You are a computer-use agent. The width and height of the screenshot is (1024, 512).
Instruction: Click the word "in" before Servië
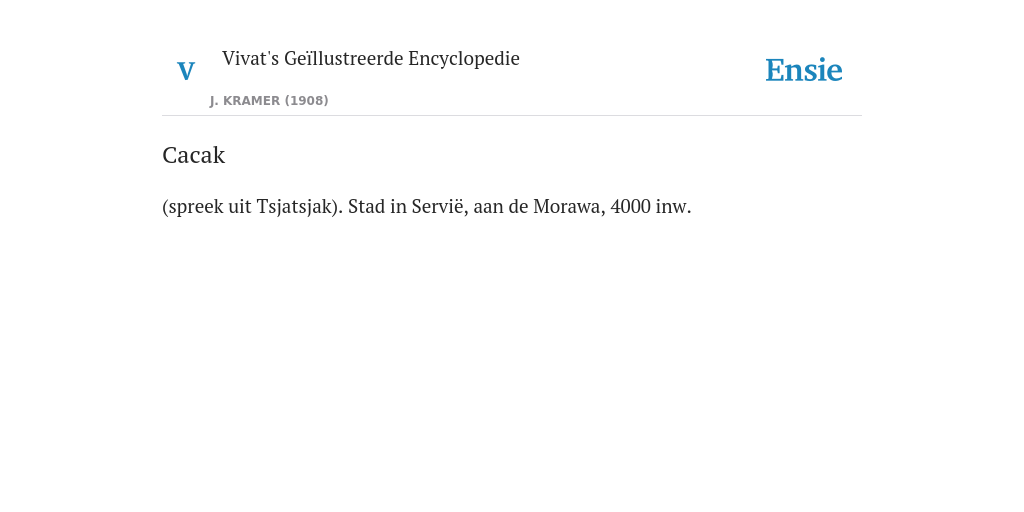point(398,206)
